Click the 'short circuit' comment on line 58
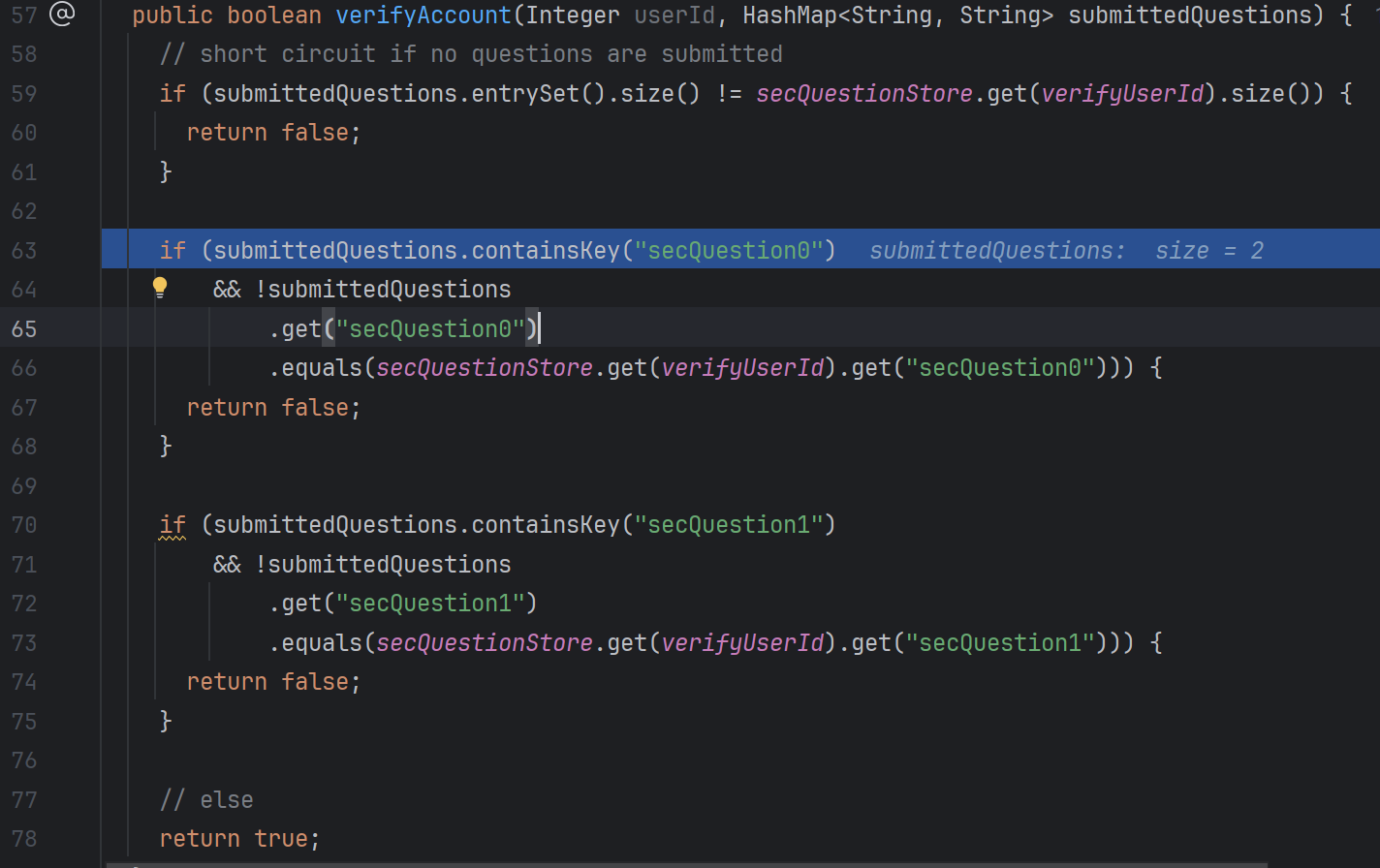Image resolution: width=1380 pixels, height=868 pixels. tap(471, 54)
